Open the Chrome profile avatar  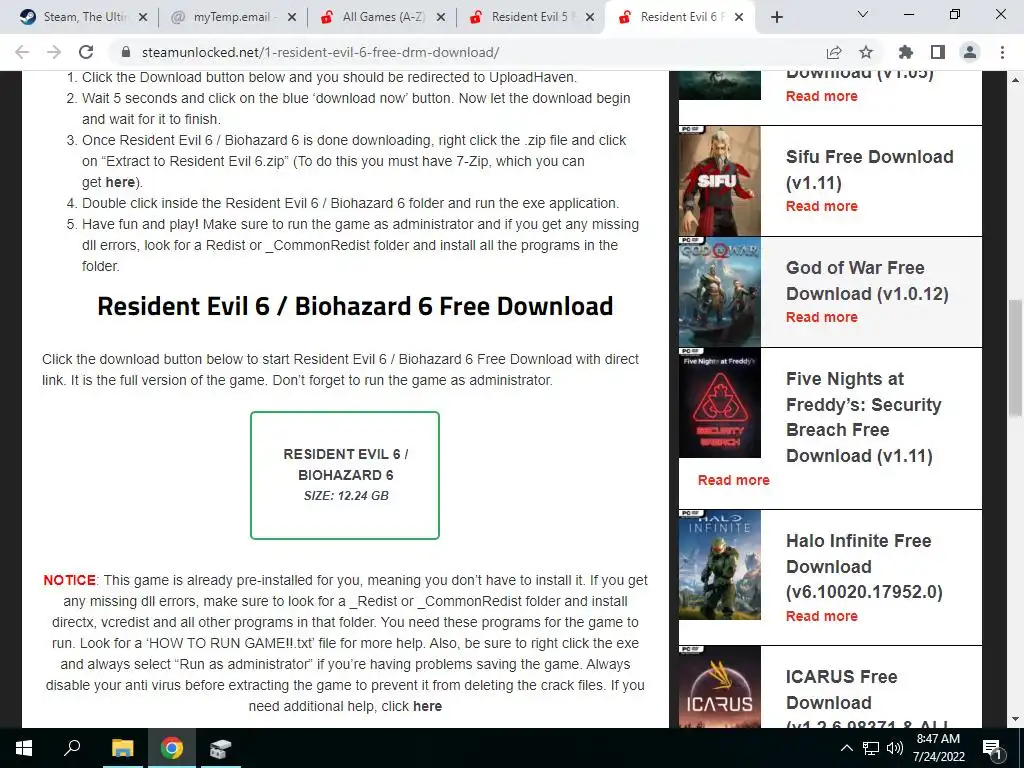(970, 52)
